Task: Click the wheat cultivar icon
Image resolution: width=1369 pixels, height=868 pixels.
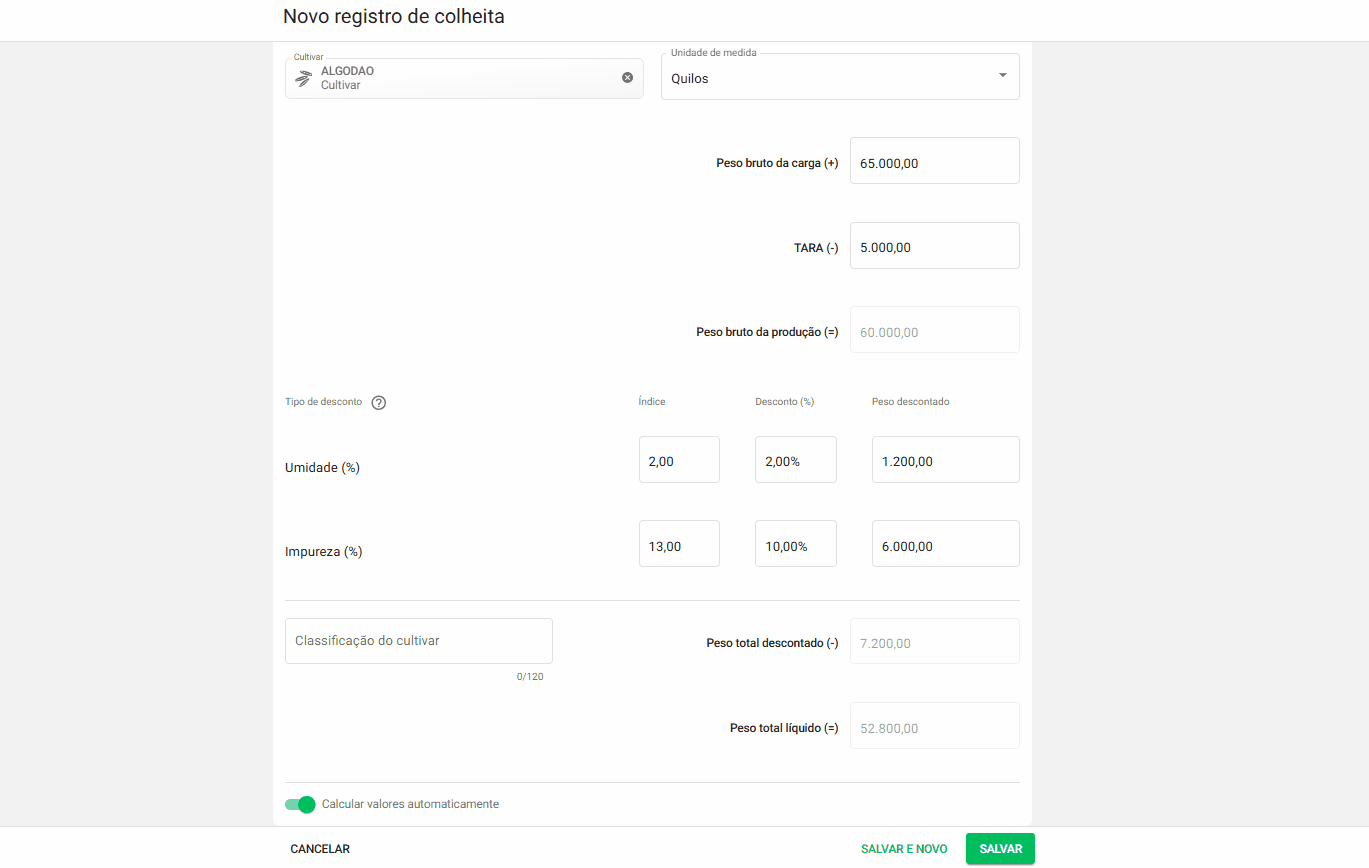Action: (x=303, y=78)
